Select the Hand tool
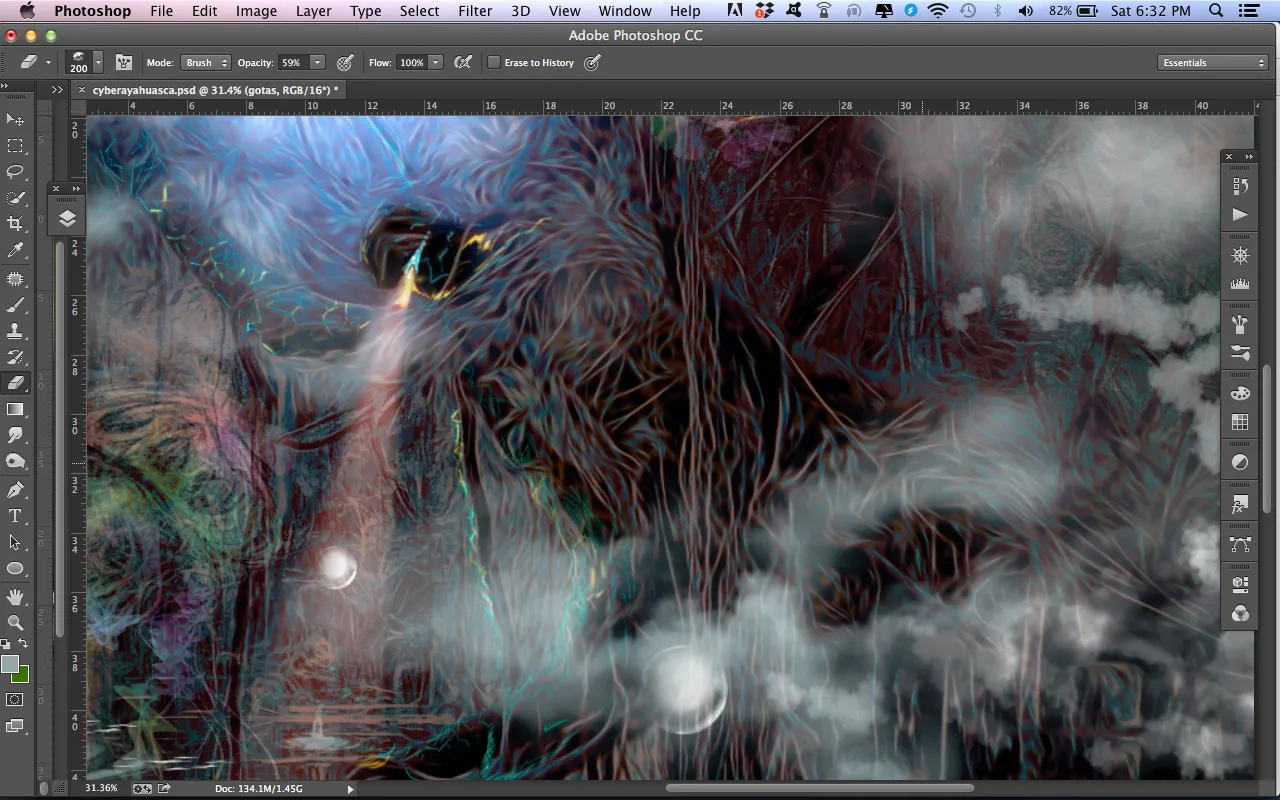 point(15,597)
